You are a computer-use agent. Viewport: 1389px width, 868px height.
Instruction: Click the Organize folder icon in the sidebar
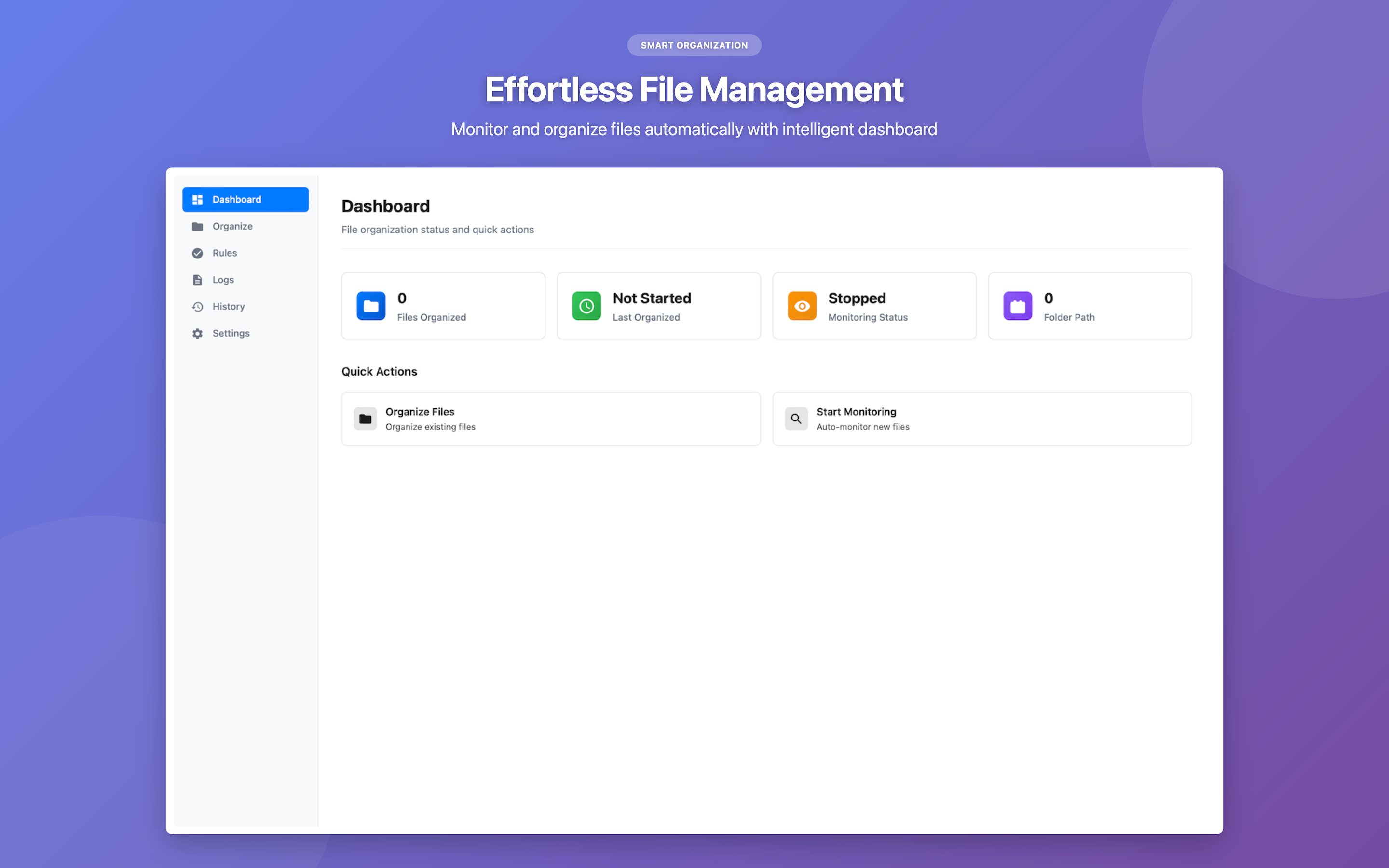[x=197, y=226]
